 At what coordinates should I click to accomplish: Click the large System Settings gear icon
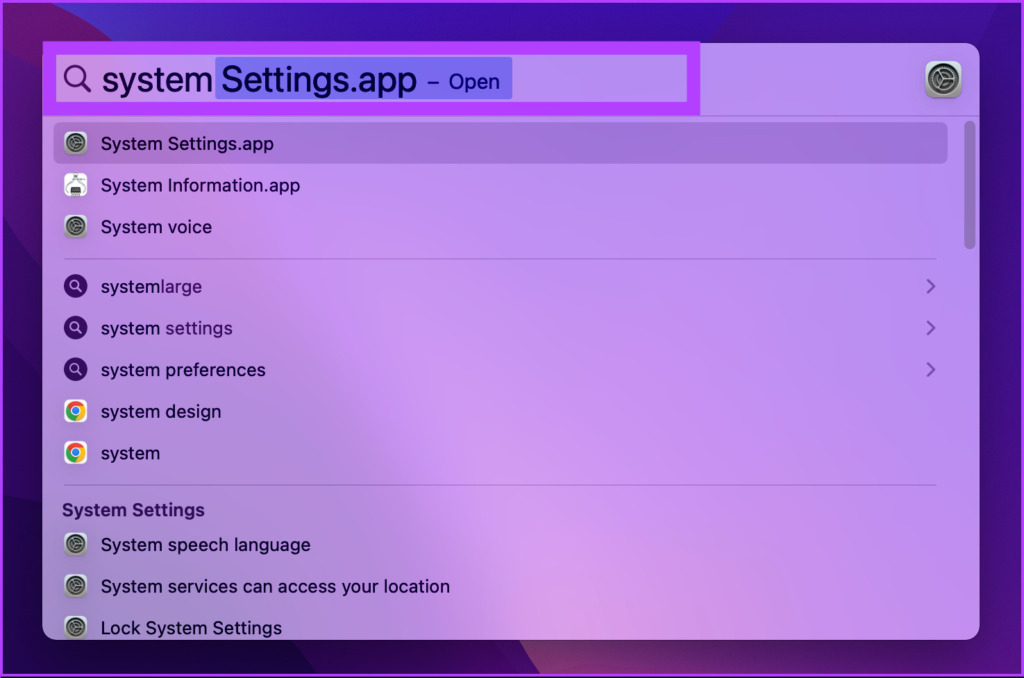[x=942, y=79]
